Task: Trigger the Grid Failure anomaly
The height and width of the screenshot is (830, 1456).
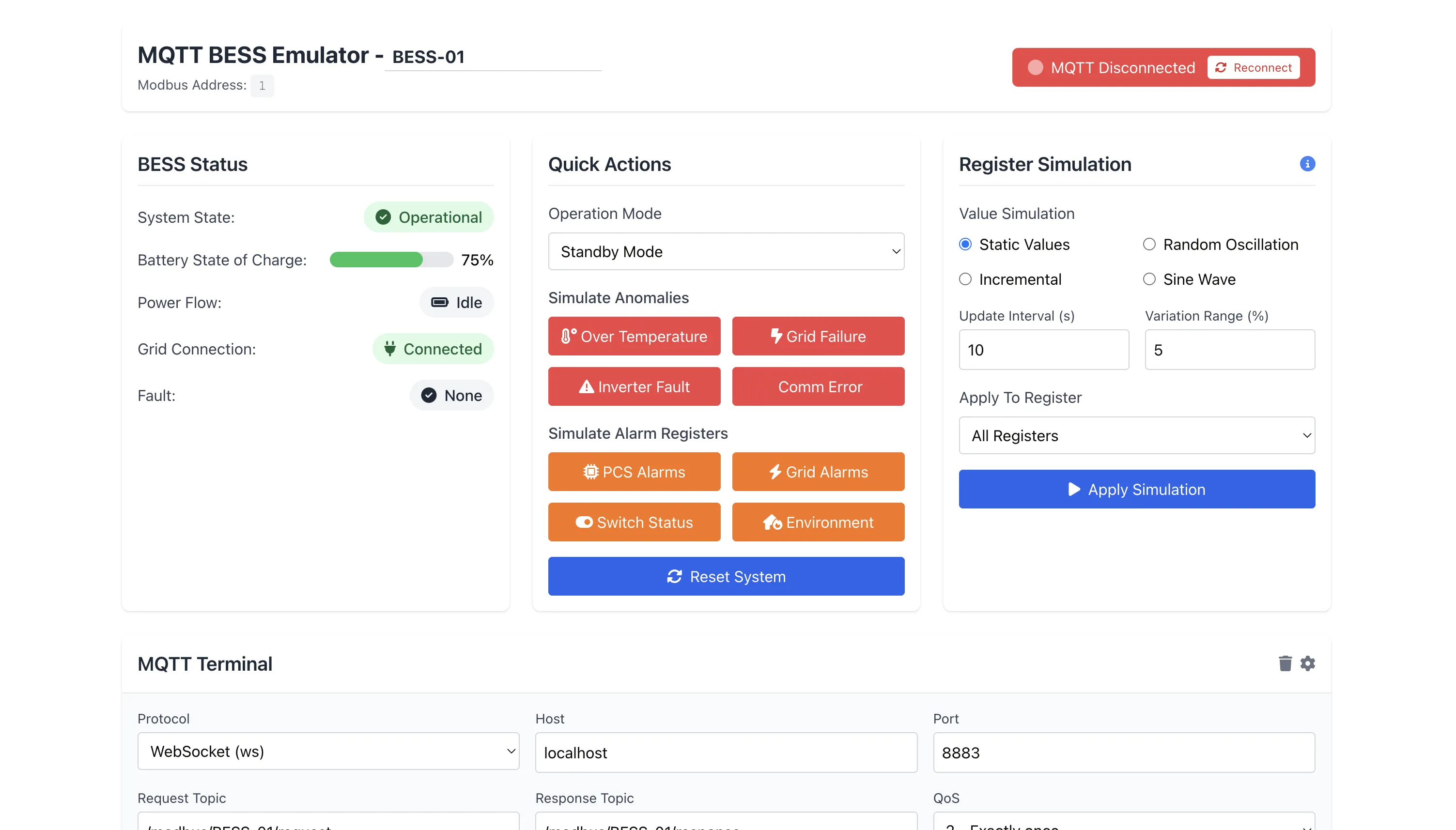Action: (x=818, y=336)
